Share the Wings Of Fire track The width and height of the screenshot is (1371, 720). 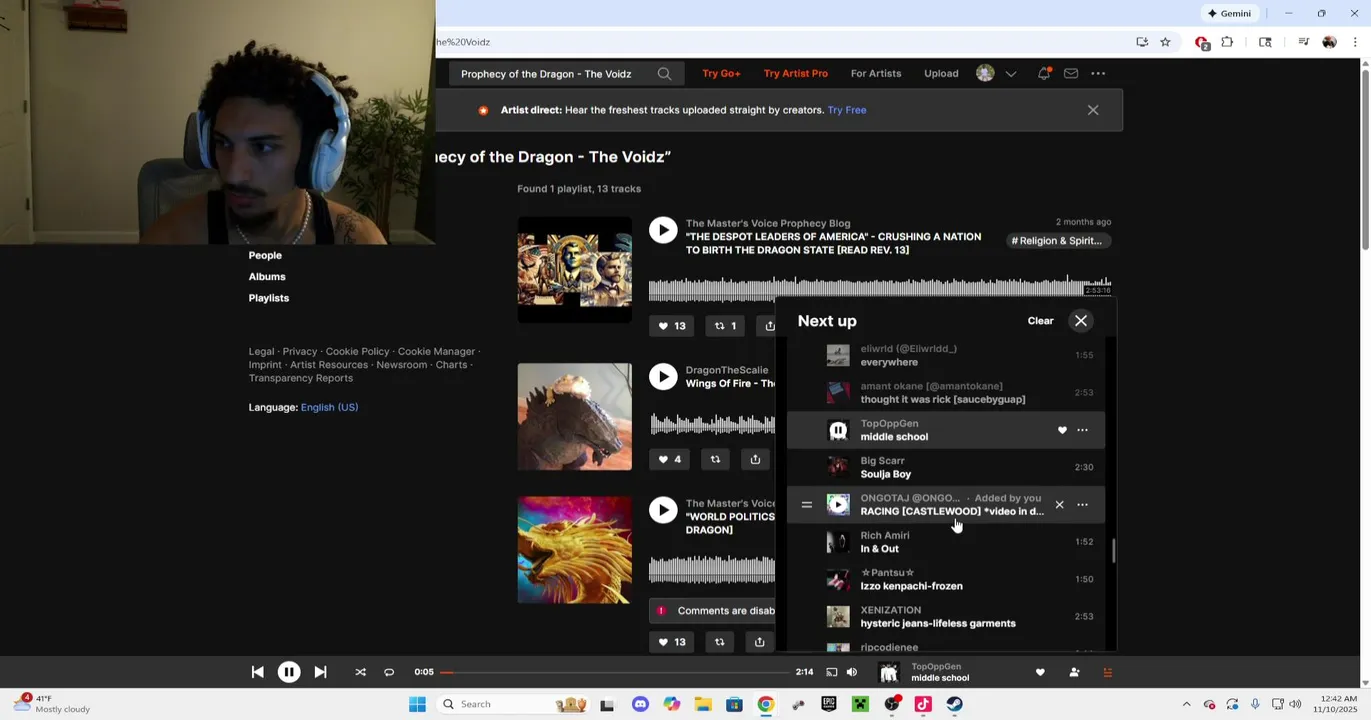(x=755, y=460)
